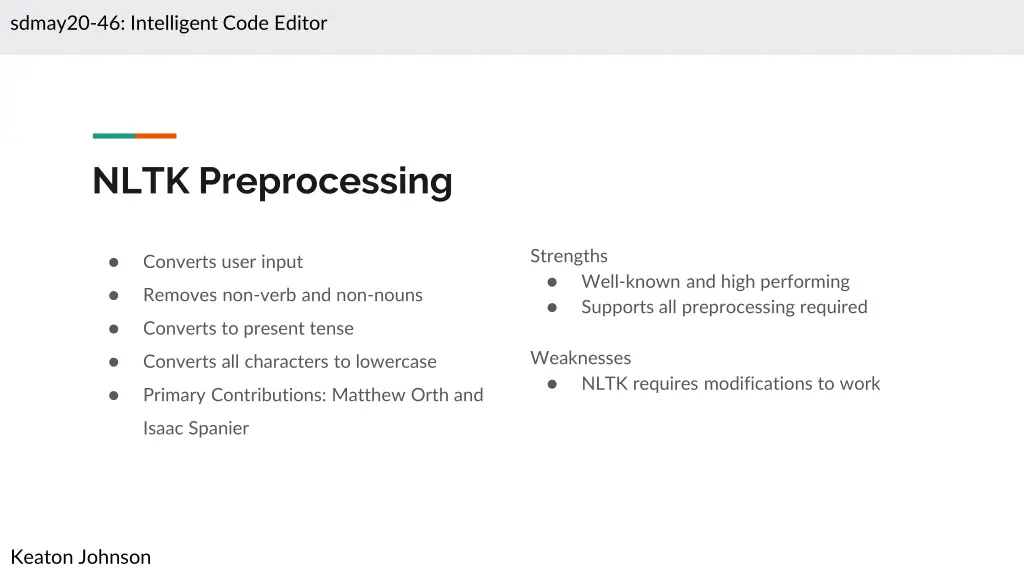Select "Supports all preprocessing required" text

click(x=724, y=307)
